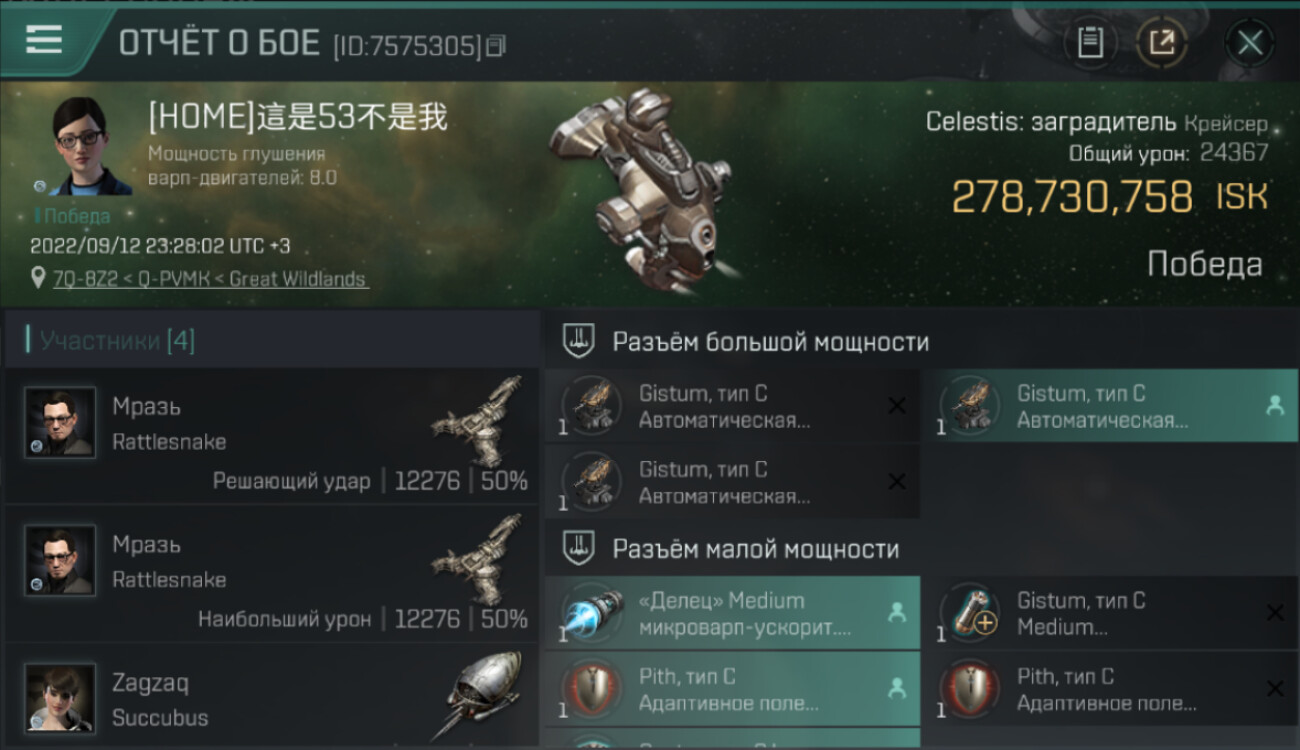Share battle report with export icon
The height and width of the screenshot is (750, 1300).
(1161, 43)
